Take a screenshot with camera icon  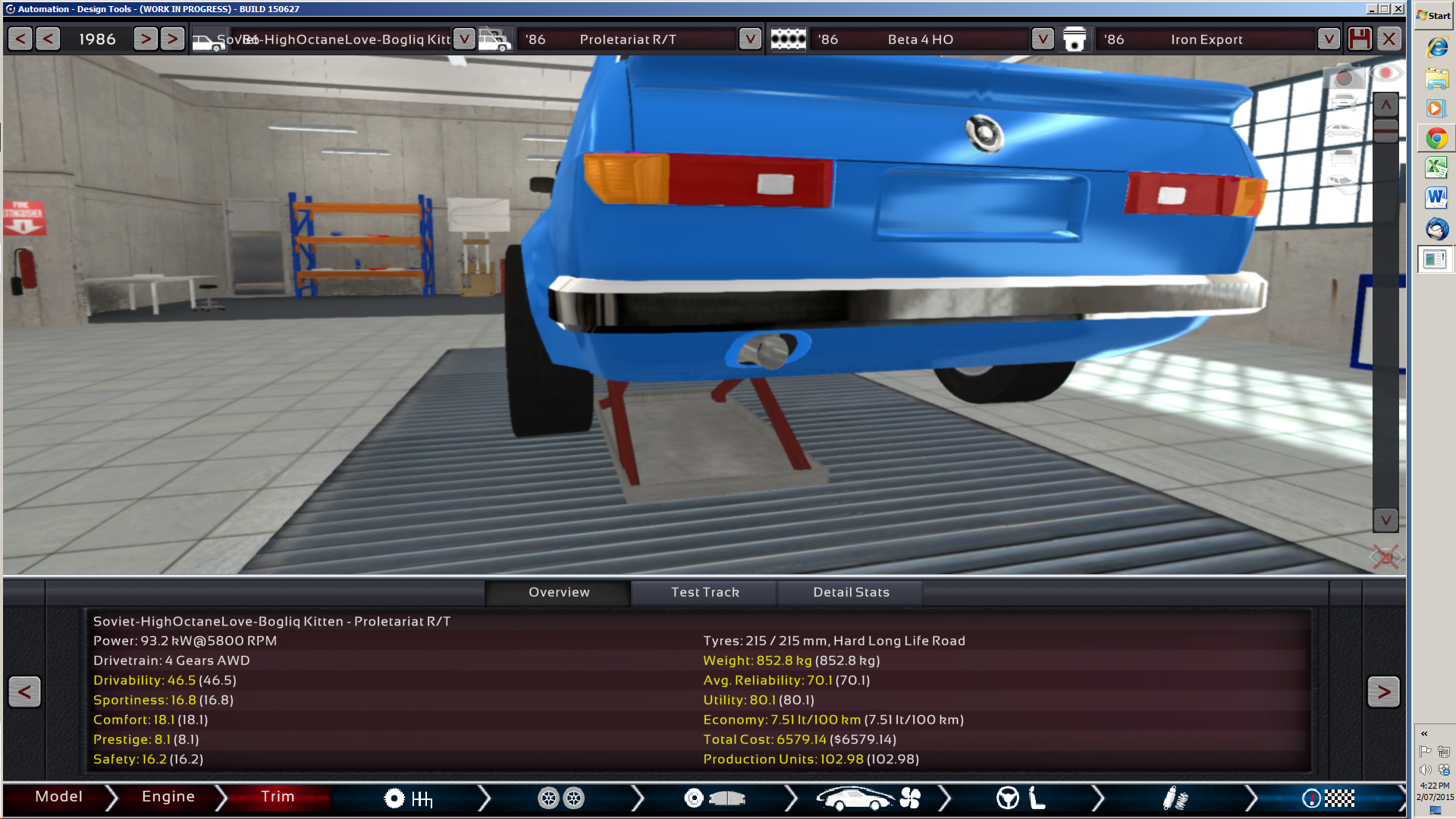1343,77
